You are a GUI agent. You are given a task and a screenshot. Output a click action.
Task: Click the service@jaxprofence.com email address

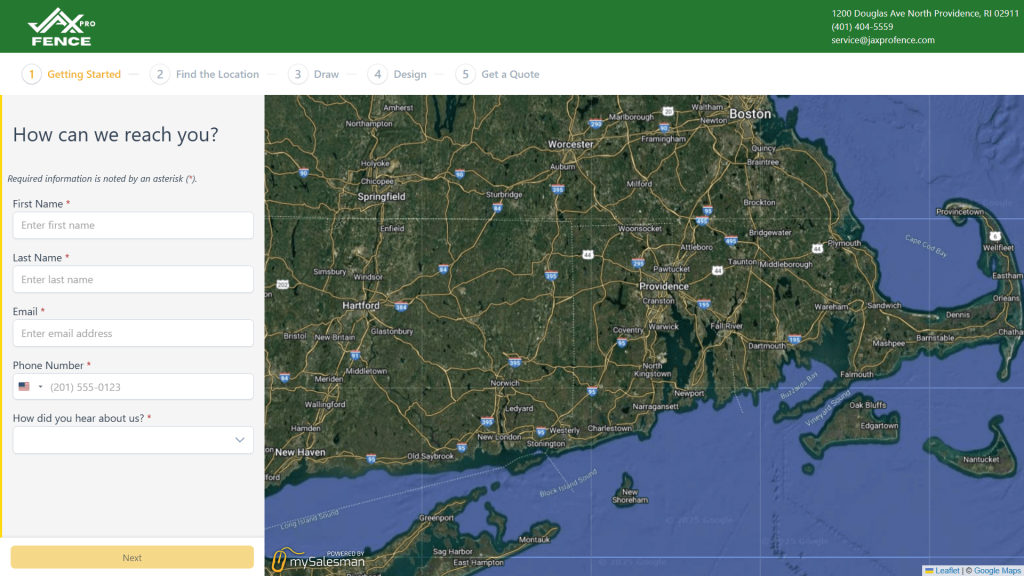pyautogui.click(x=882, y=40)
